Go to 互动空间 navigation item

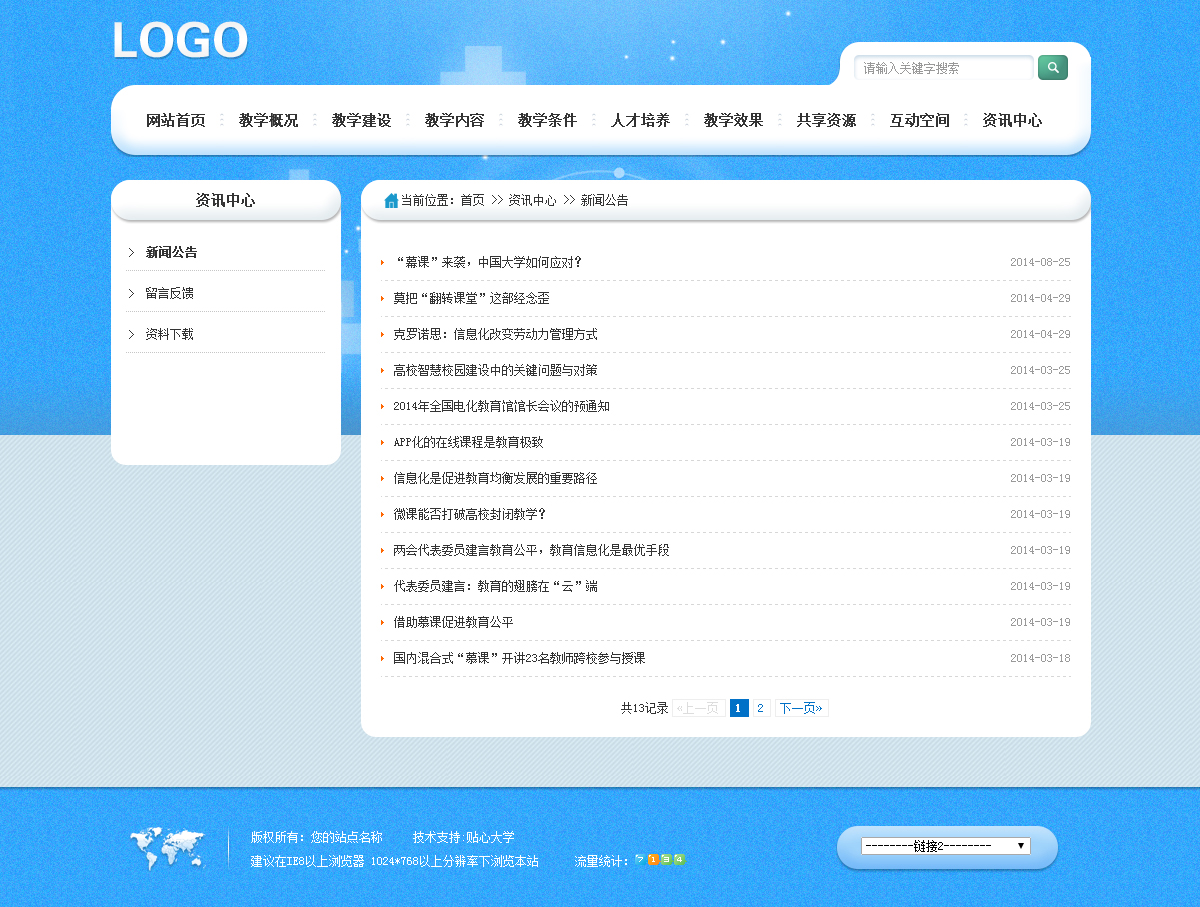tap(919, 121)
